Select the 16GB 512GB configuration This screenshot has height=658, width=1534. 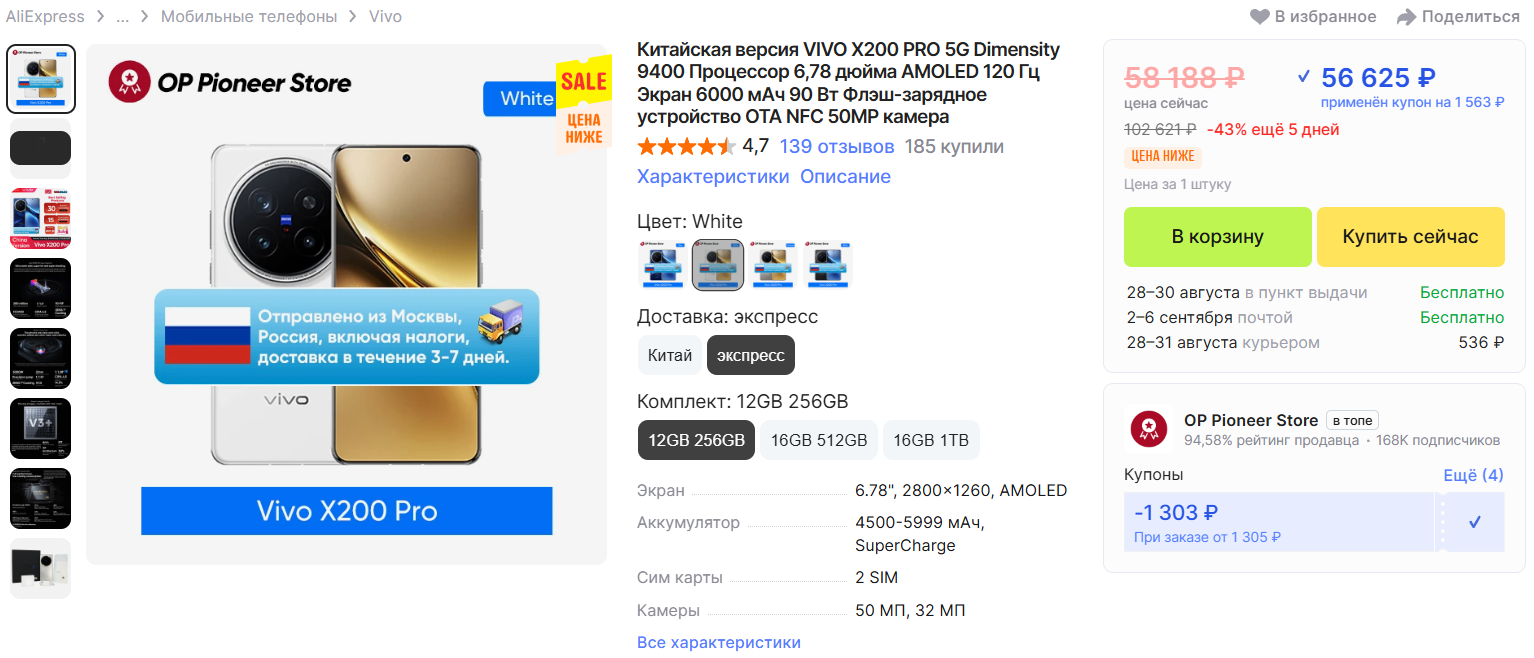tap(819, 440)
